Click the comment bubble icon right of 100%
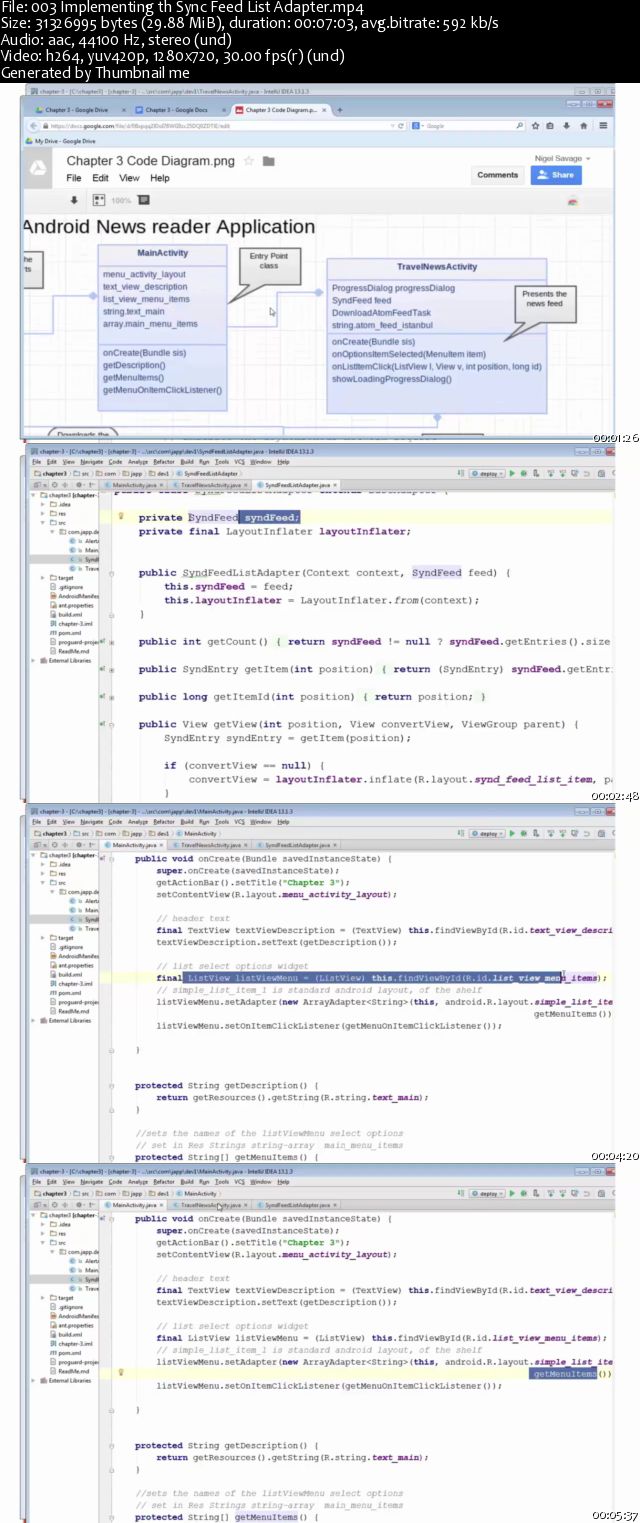Screen dimensions: 640x1523 (x=144, y=200)
